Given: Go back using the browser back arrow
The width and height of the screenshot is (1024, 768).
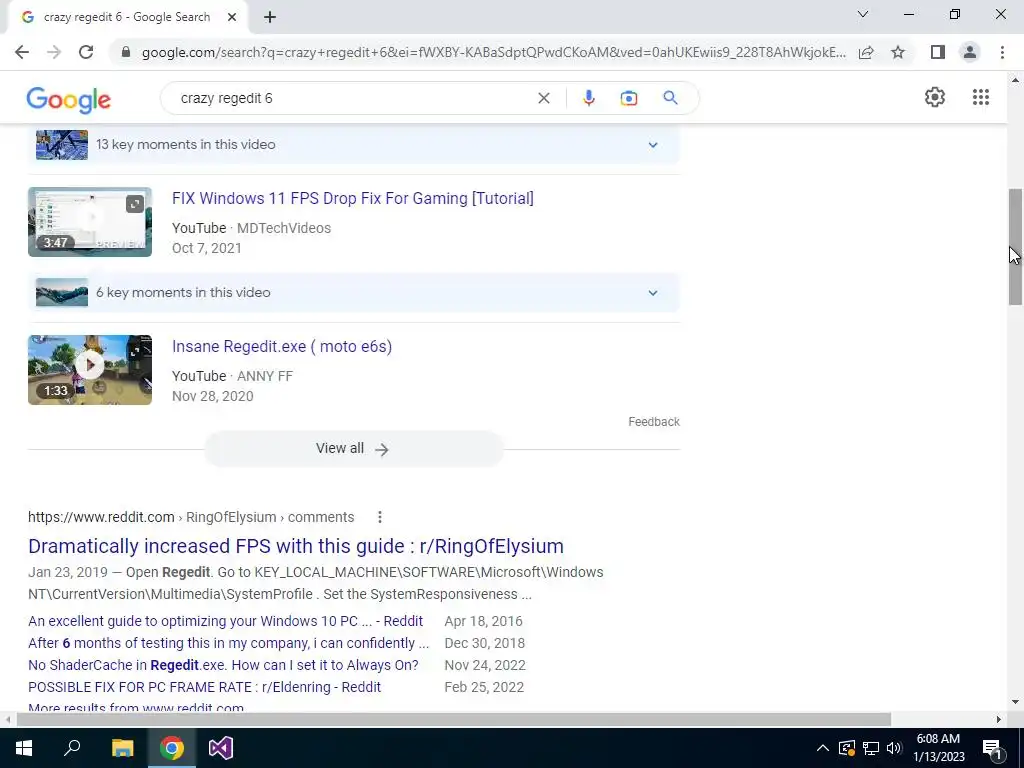Looking at the screenshot, I should (x=22, y=52).
